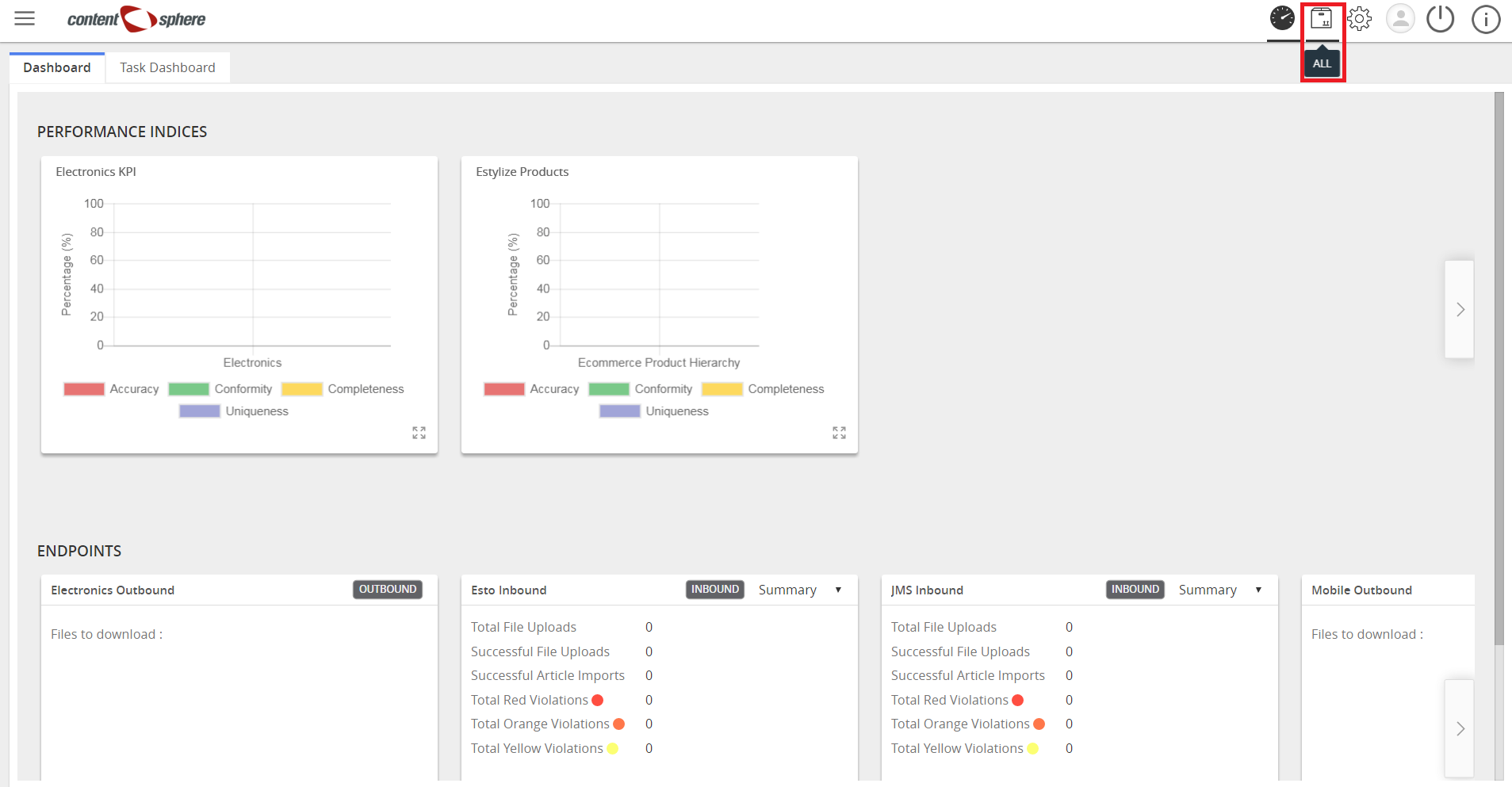Click the contentsphere logo
The height and width of the screenshot is (787, 1512).
(136, 19)
